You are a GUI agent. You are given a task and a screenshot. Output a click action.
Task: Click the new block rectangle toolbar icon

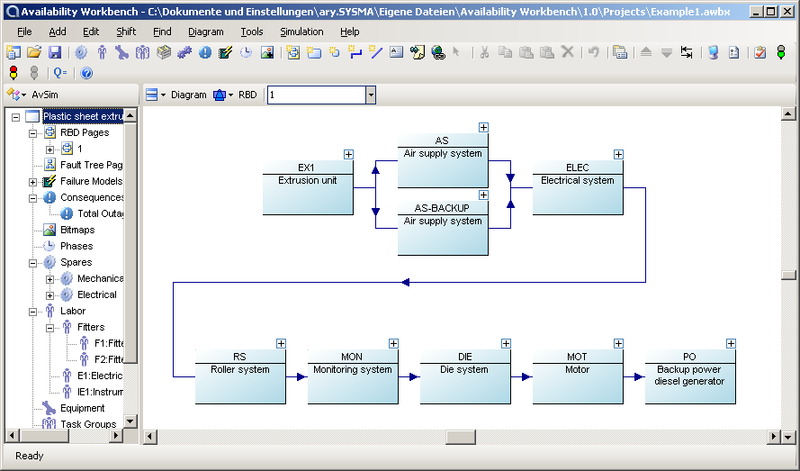(314, 52)
